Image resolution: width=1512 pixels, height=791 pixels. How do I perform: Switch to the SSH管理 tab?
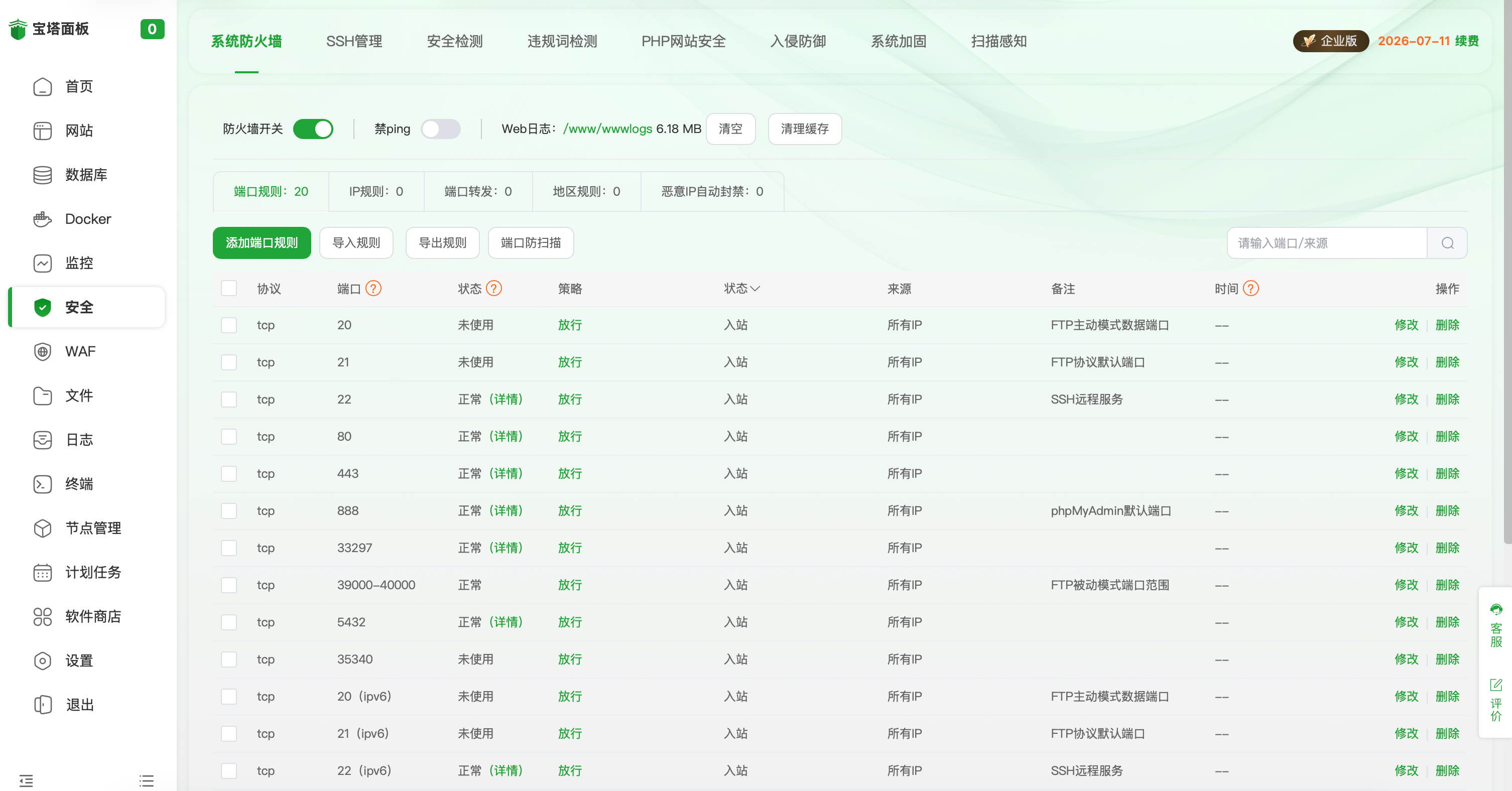click(354, 41)
